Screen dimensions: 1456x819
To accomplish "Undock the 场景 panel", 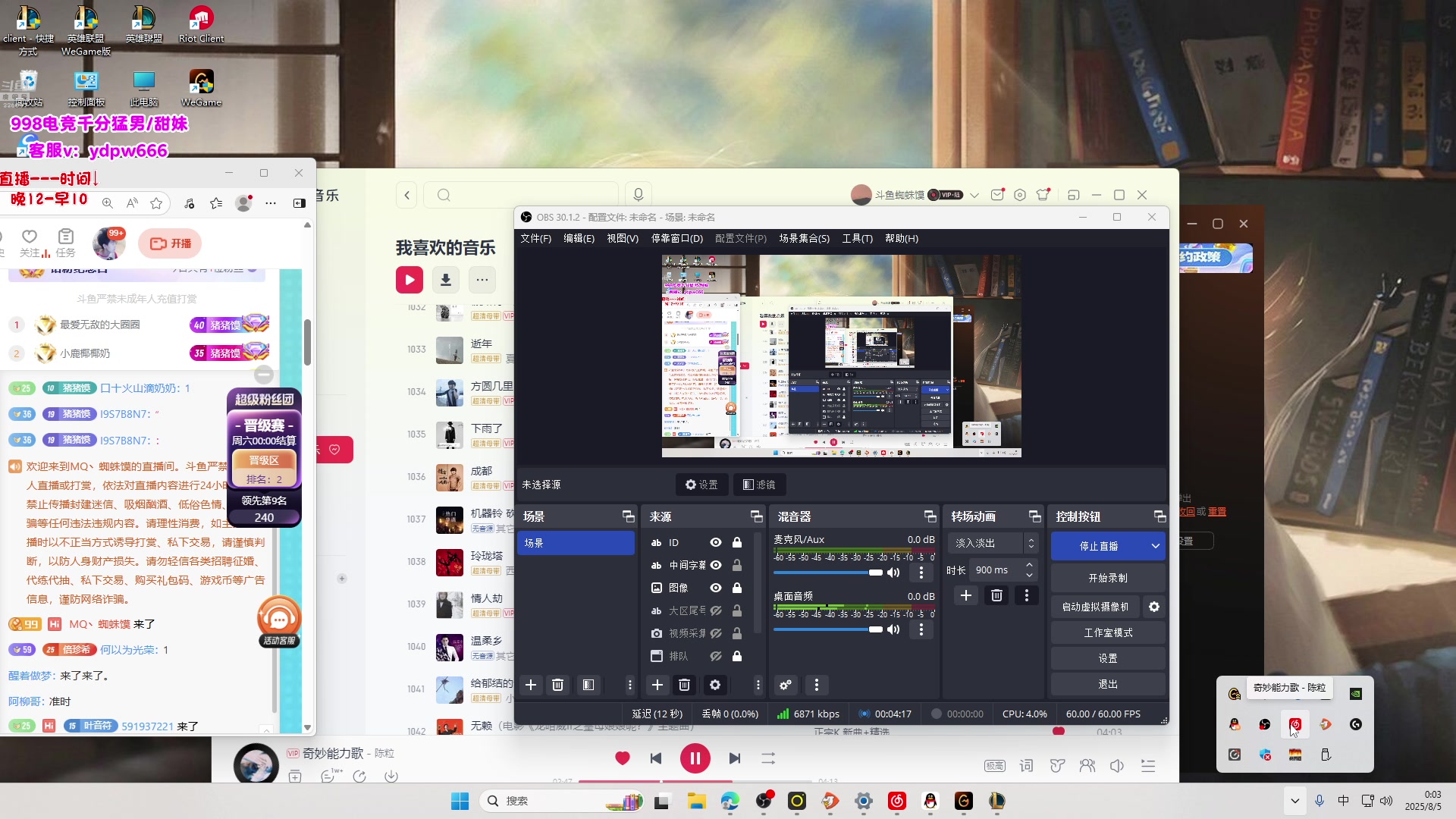I will (x=628, y=516).
